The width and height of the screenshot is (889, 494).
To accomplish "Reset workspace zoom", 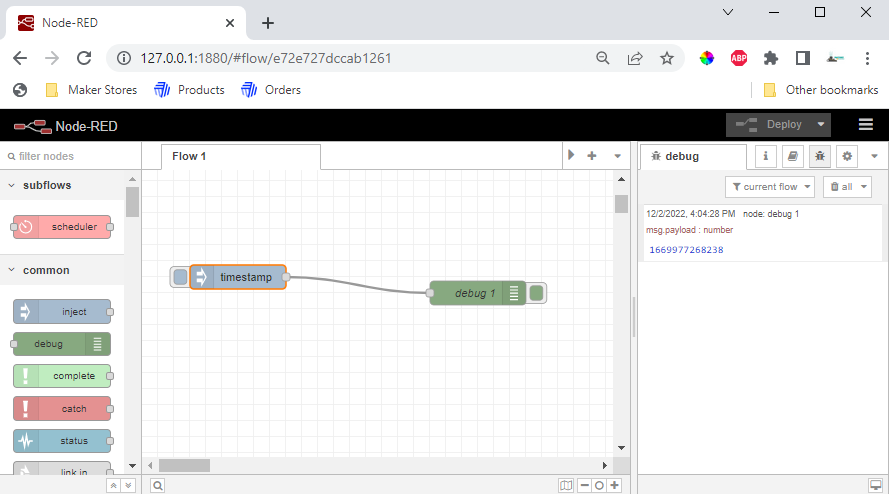I will pyautogui.click(x=599, y=485).
